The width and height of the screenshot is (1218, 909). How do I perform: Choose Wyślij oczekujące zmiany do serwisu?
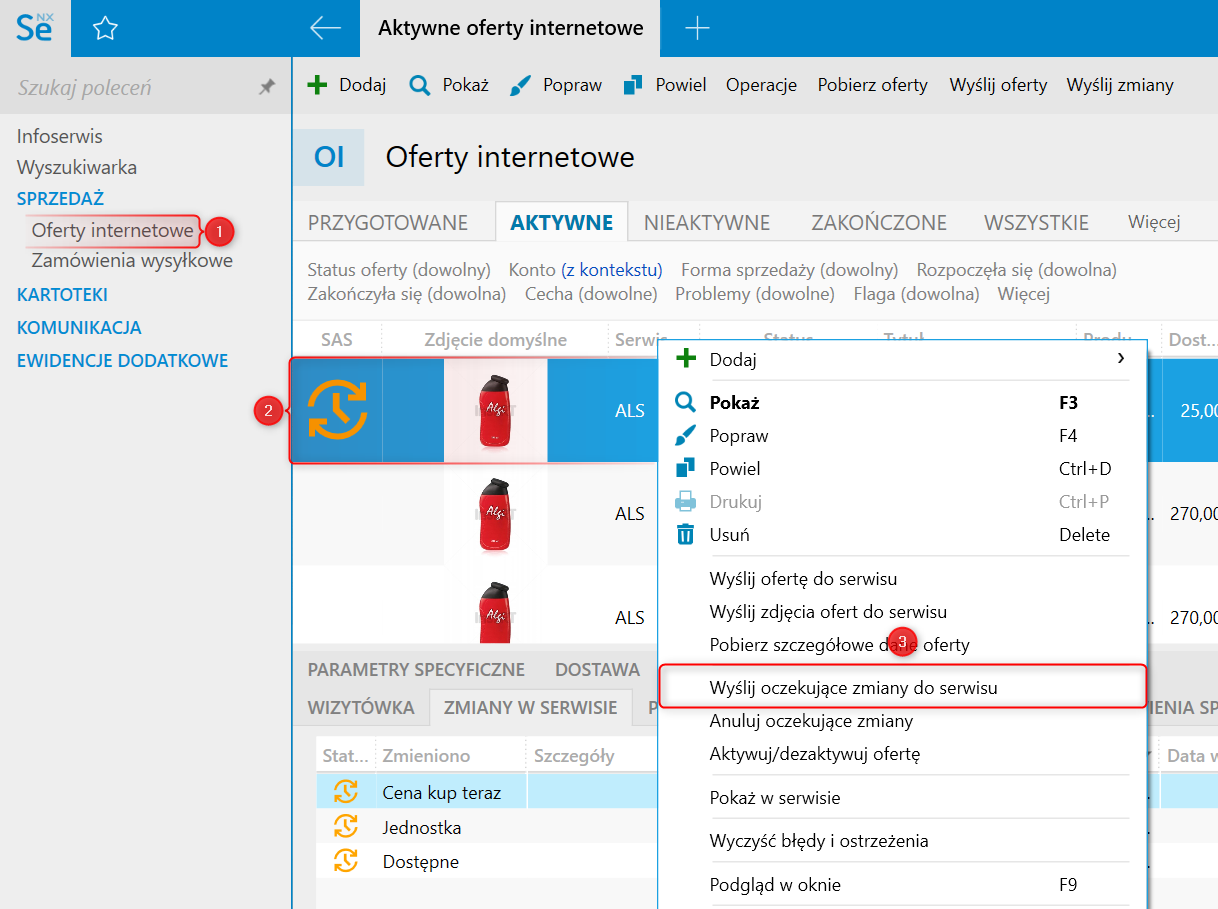(902, 688)
